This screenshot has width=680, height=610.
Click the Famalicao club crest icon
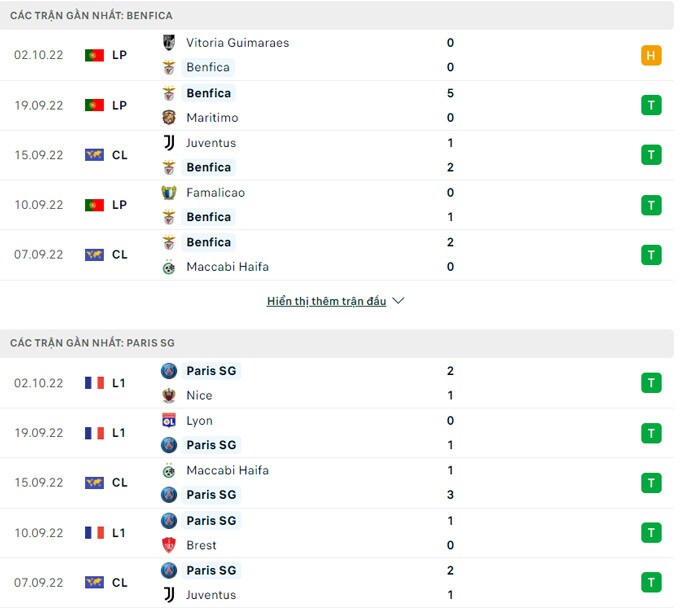(169, 193)
